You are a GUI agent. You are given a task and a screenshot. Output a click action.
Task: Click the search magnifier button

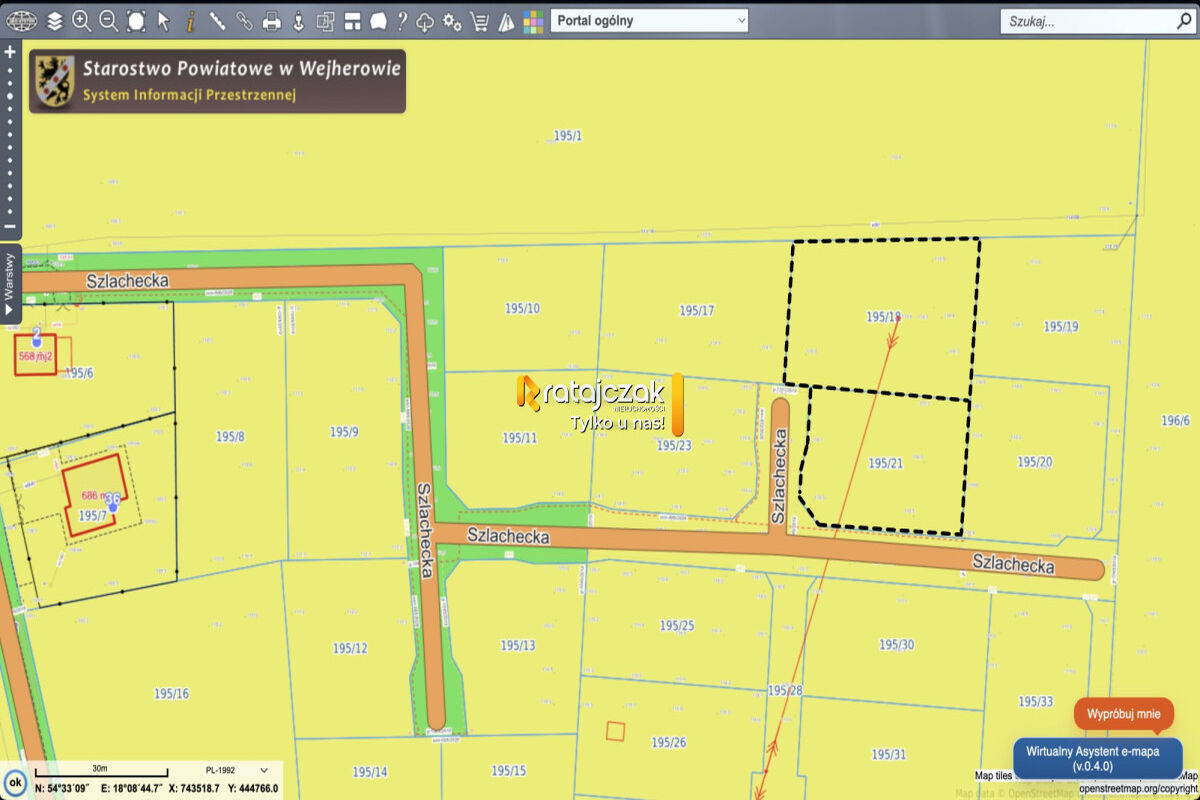1185,20
